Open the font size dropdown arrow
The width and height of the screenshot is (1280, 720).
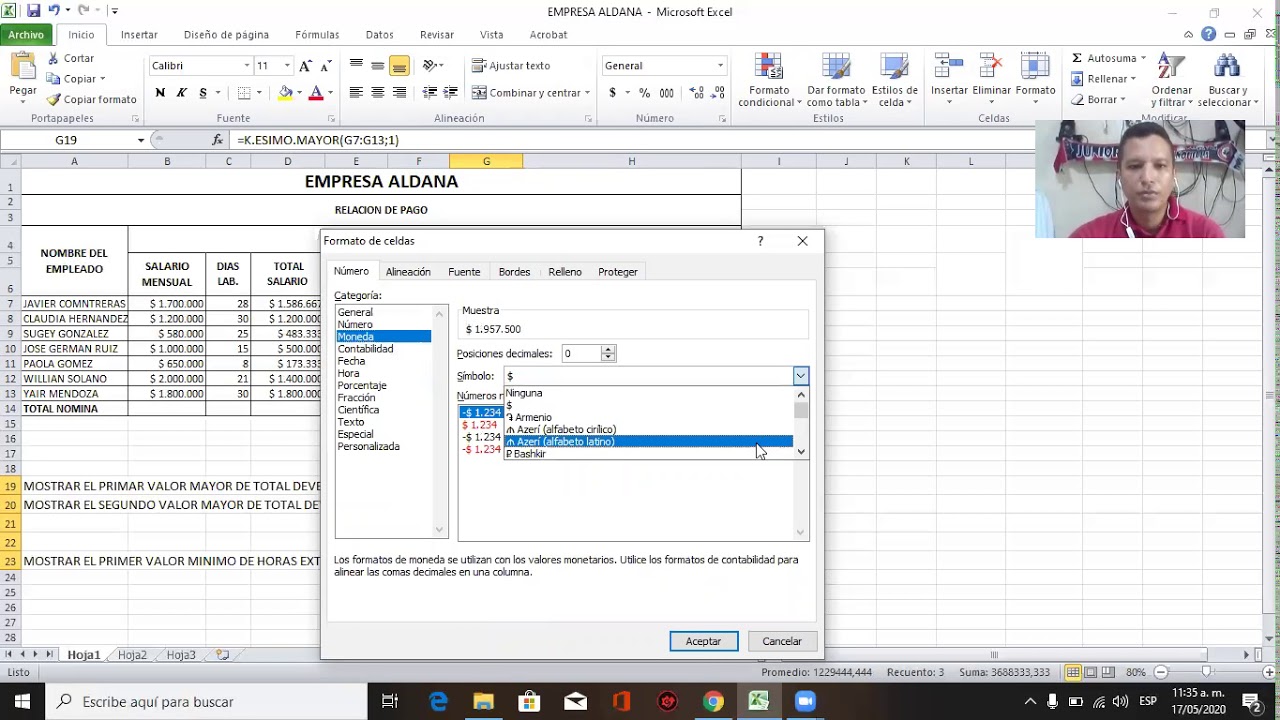[x=287, y=66]
